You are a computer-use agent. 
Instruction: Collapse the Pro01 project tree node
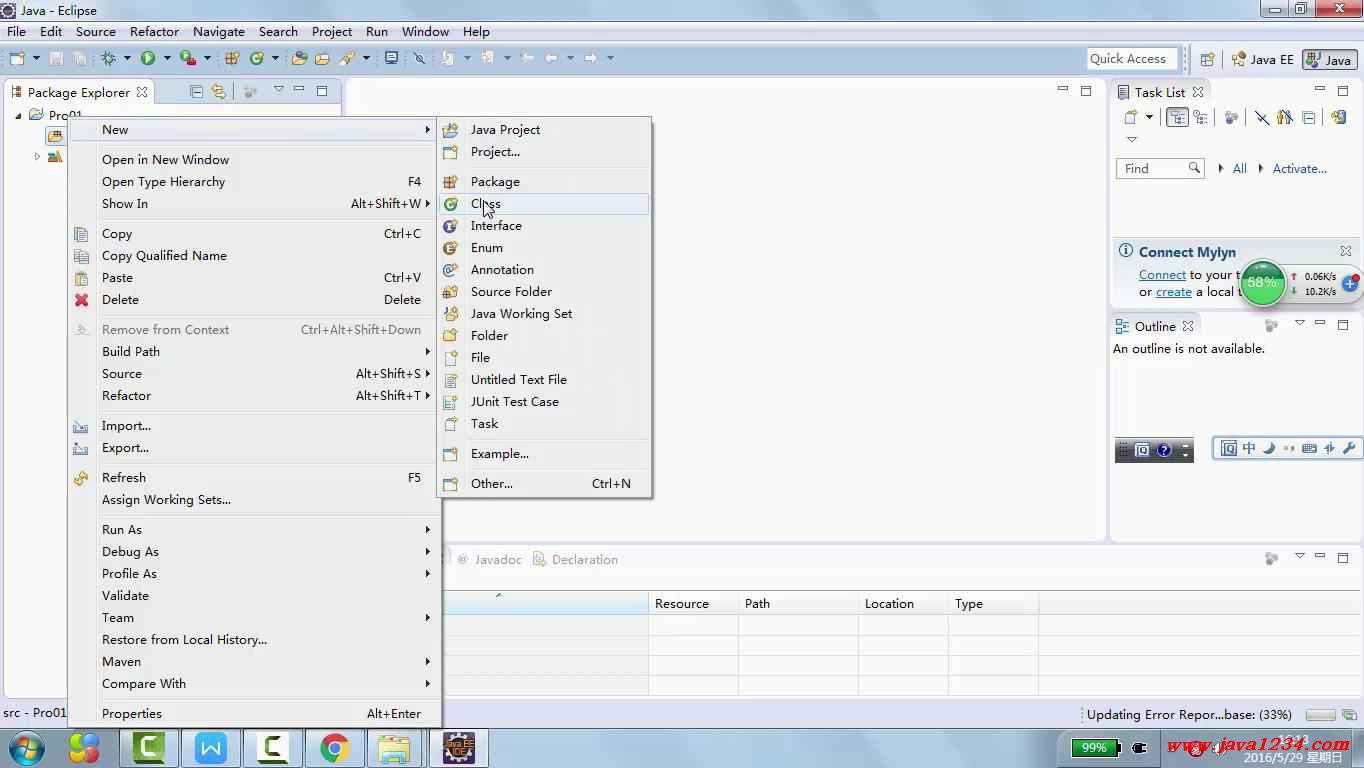pos(18,115)
